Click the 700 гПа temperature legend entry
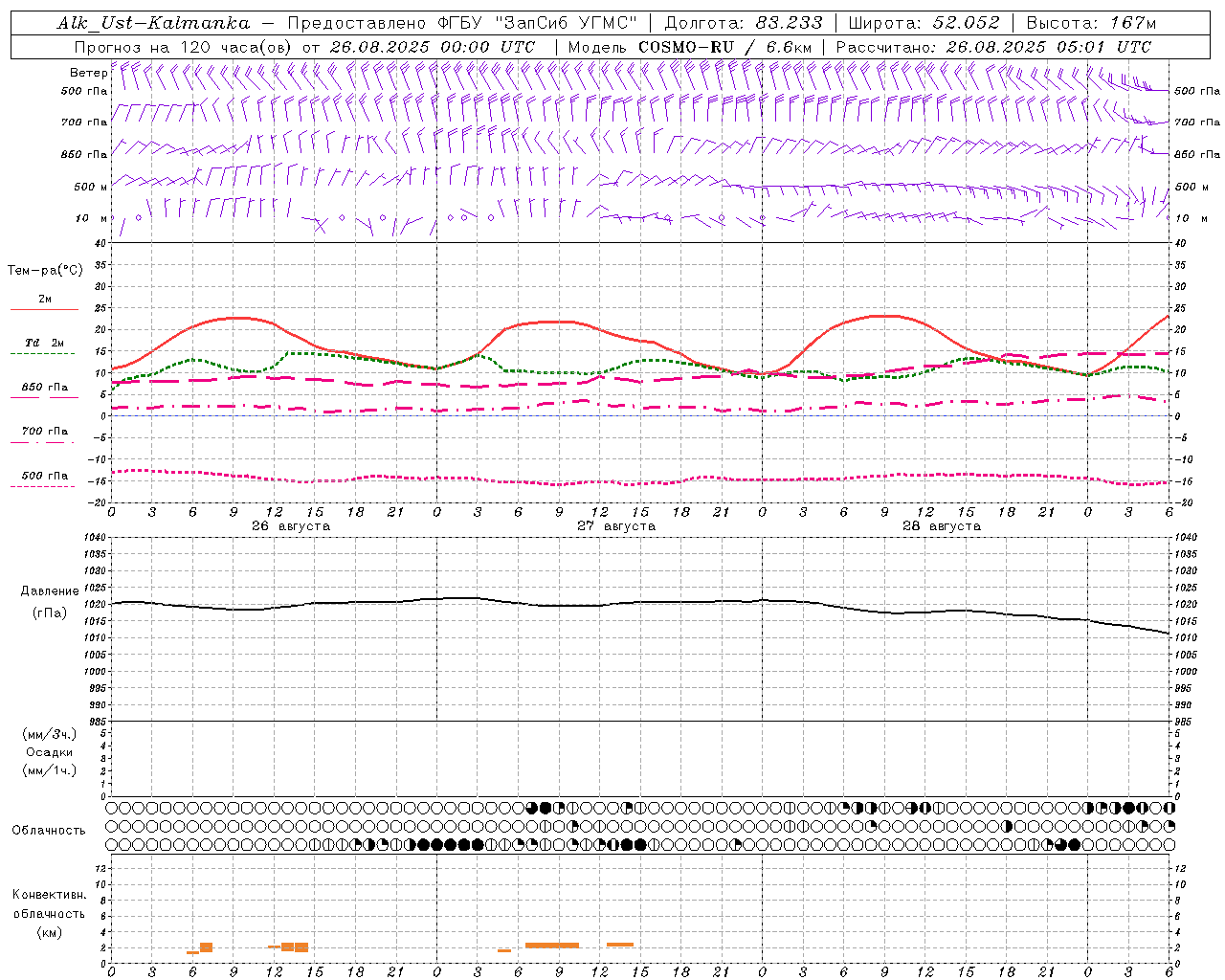This screenshot has height=980, width=1225. tap(45, 432)
